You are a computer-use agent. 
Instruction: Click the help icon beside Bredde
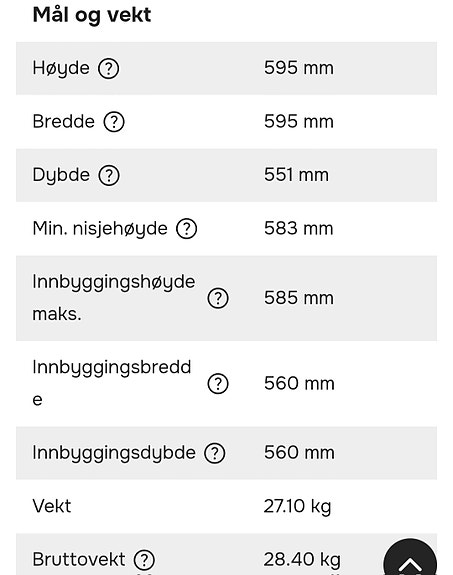114,122
